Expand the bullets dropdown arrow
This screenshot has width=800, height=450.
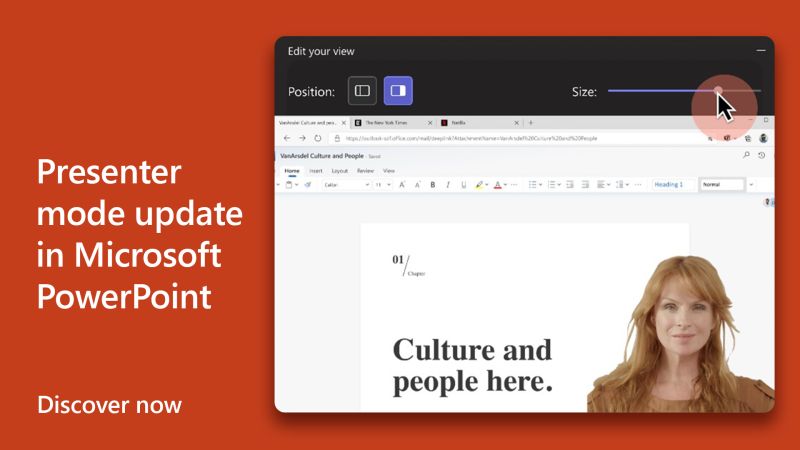point(540,185)
